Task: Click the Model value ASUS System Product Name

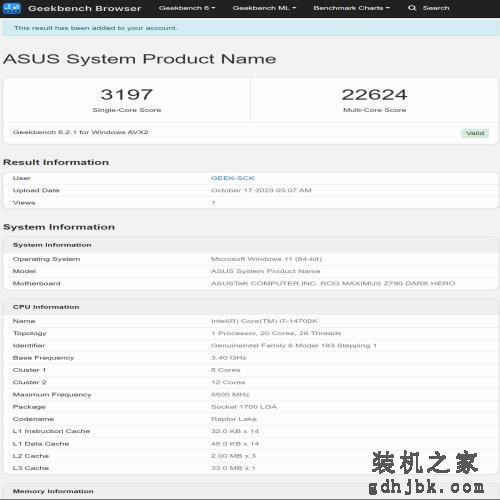Action: tap(265, 271)
